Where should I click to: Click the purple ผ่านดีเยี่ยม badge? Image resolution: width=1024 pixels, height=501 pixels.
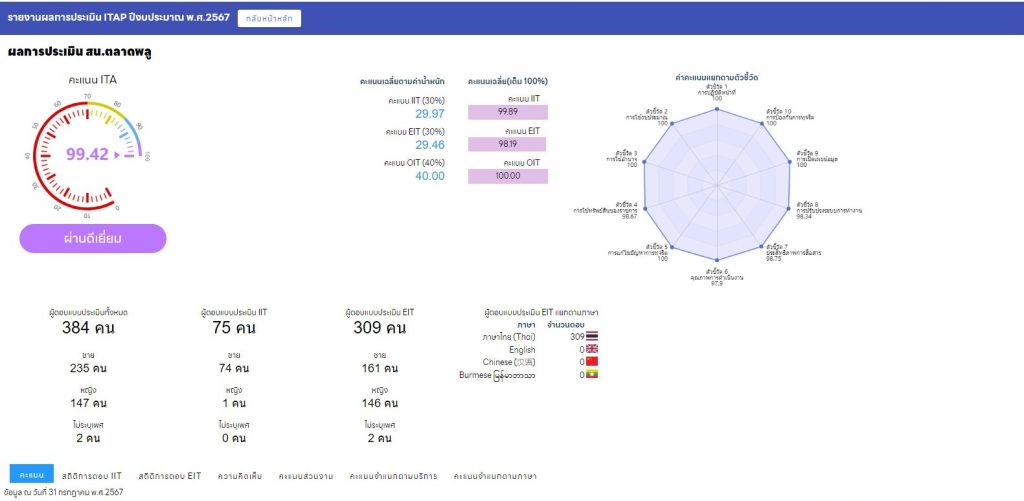[x=93, y=238]
